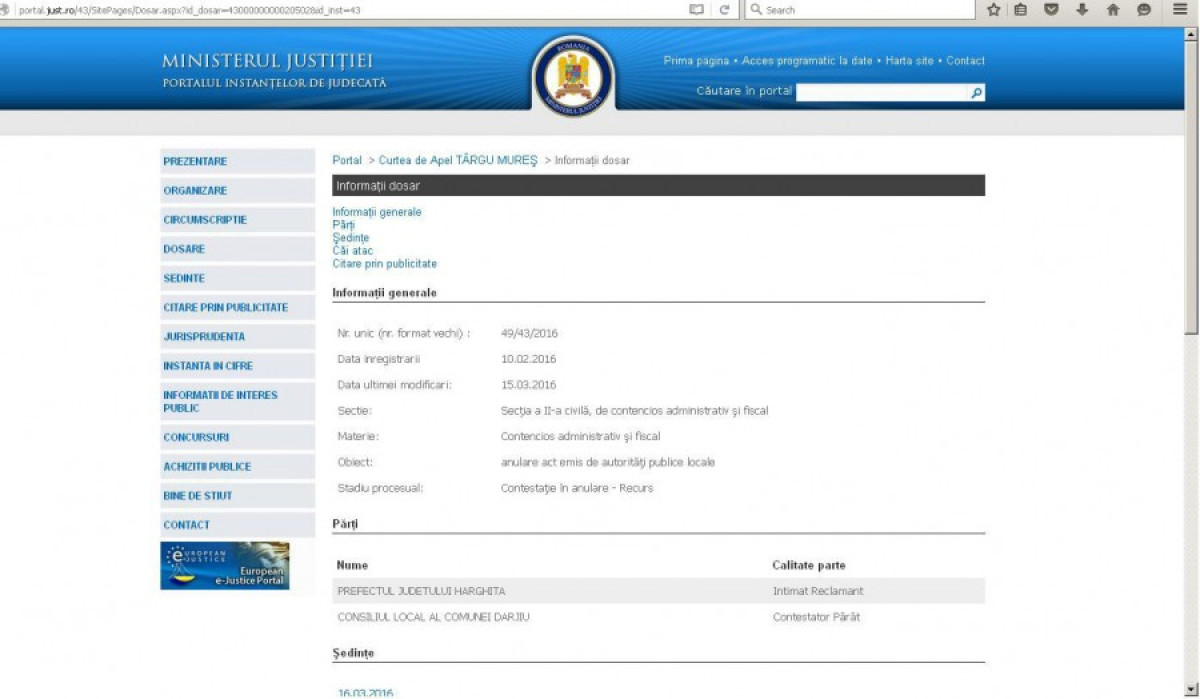Click the Ministerul Justiției emblem logo
Screen dimensions: 1200x699
click(573, 76)
